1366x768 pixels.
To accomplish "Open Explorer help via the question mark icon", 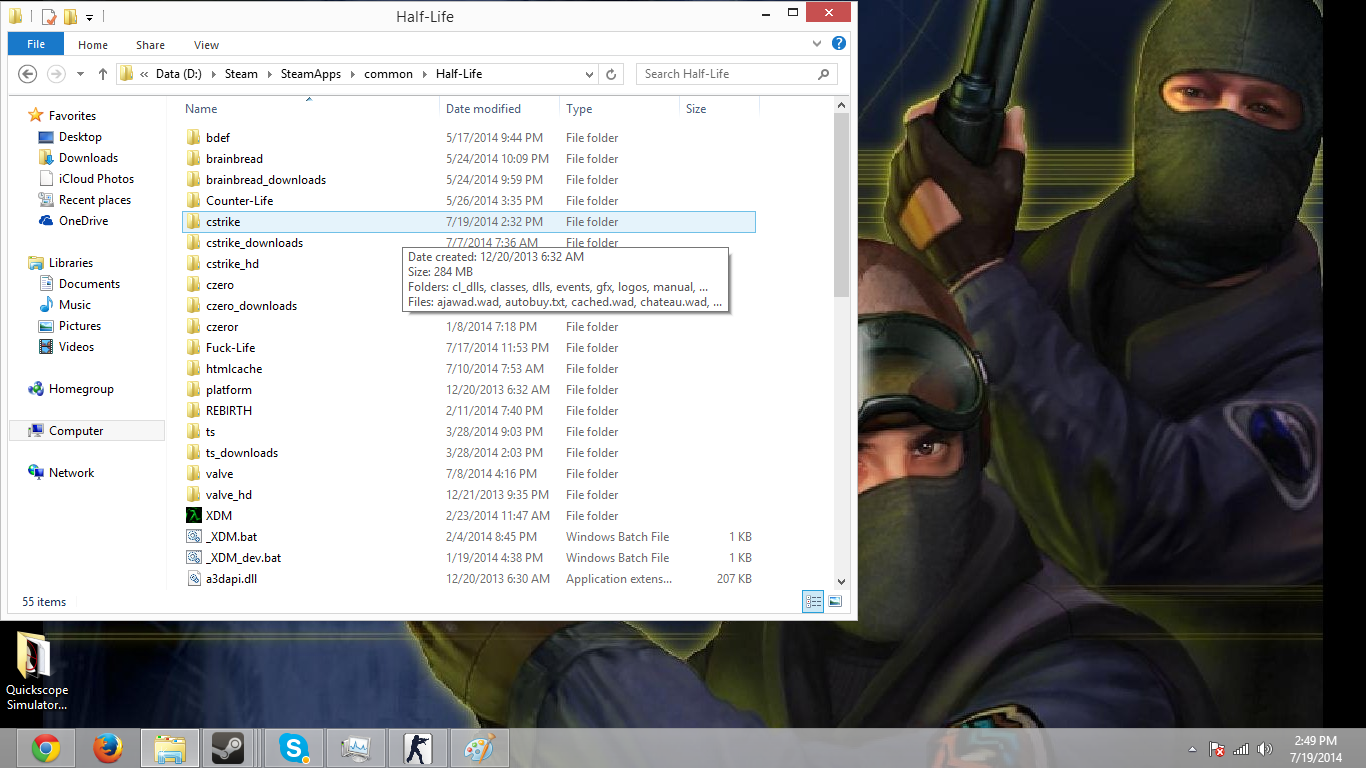I will click(839, 44).
